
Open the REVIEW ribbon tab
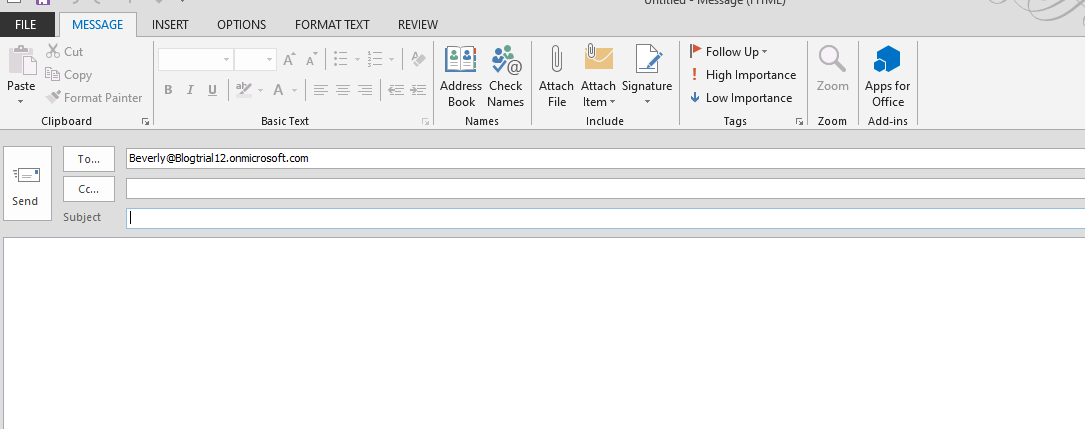click(x=418, y=24)
